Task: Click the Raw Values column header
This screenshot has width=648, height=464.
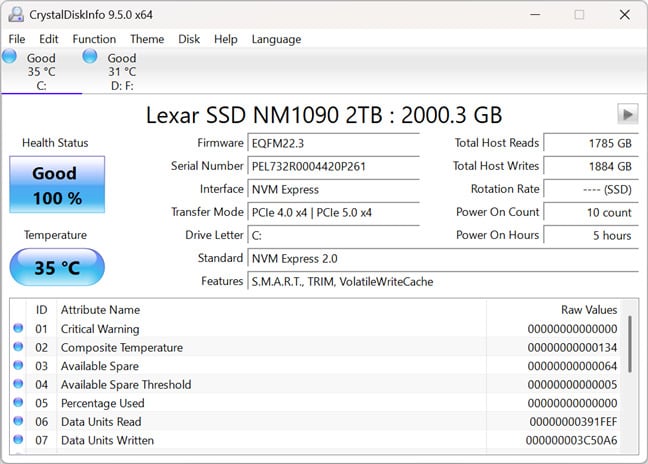Action: tap(588, 310)
